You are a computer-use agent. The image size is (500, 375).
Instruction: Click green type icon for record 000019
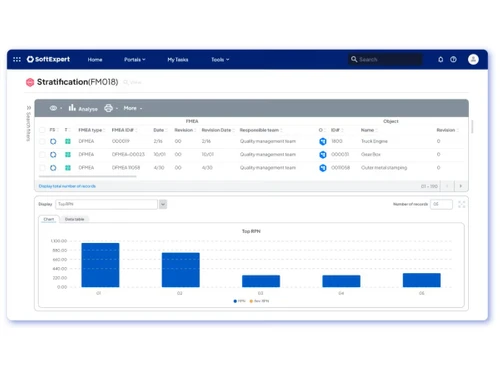click(x=68, y=141)
